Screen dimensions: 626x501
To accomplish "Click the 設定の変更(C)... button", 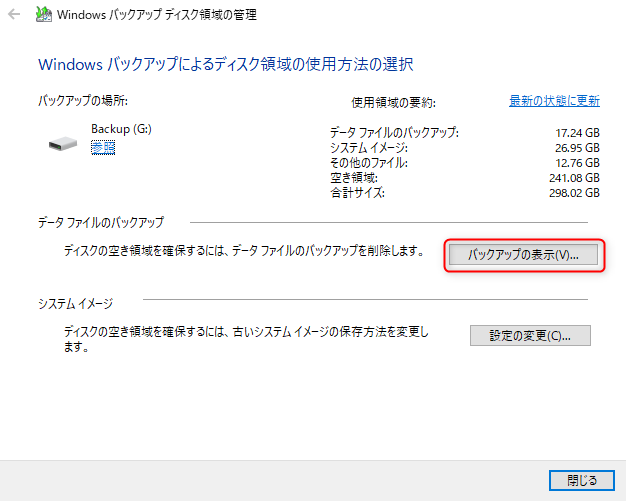I will (x=530, y=335).
